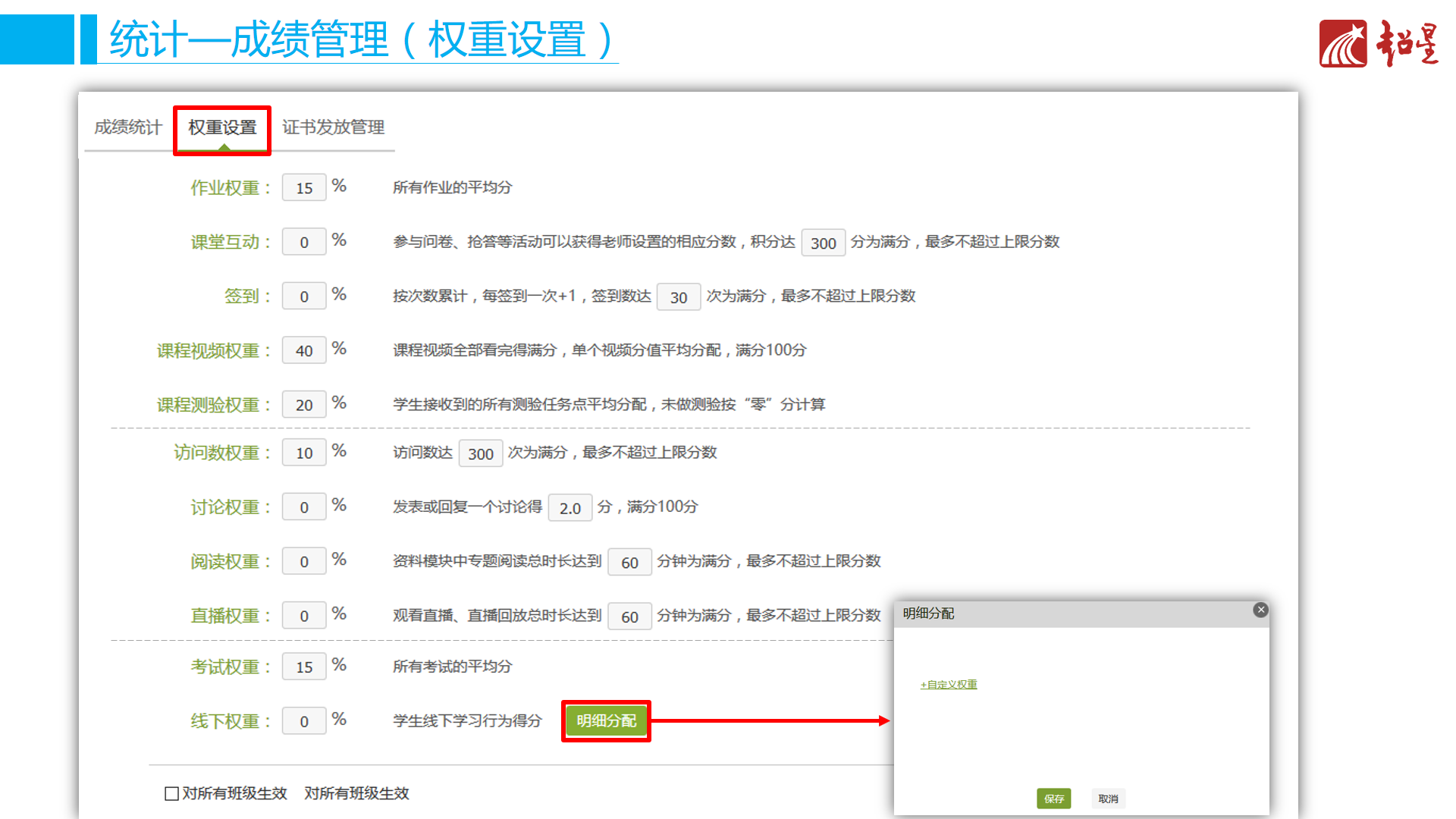The image size is (1456, 819).
Task: Go to the 证书发放管理 tab
Action: pos(333,127)
